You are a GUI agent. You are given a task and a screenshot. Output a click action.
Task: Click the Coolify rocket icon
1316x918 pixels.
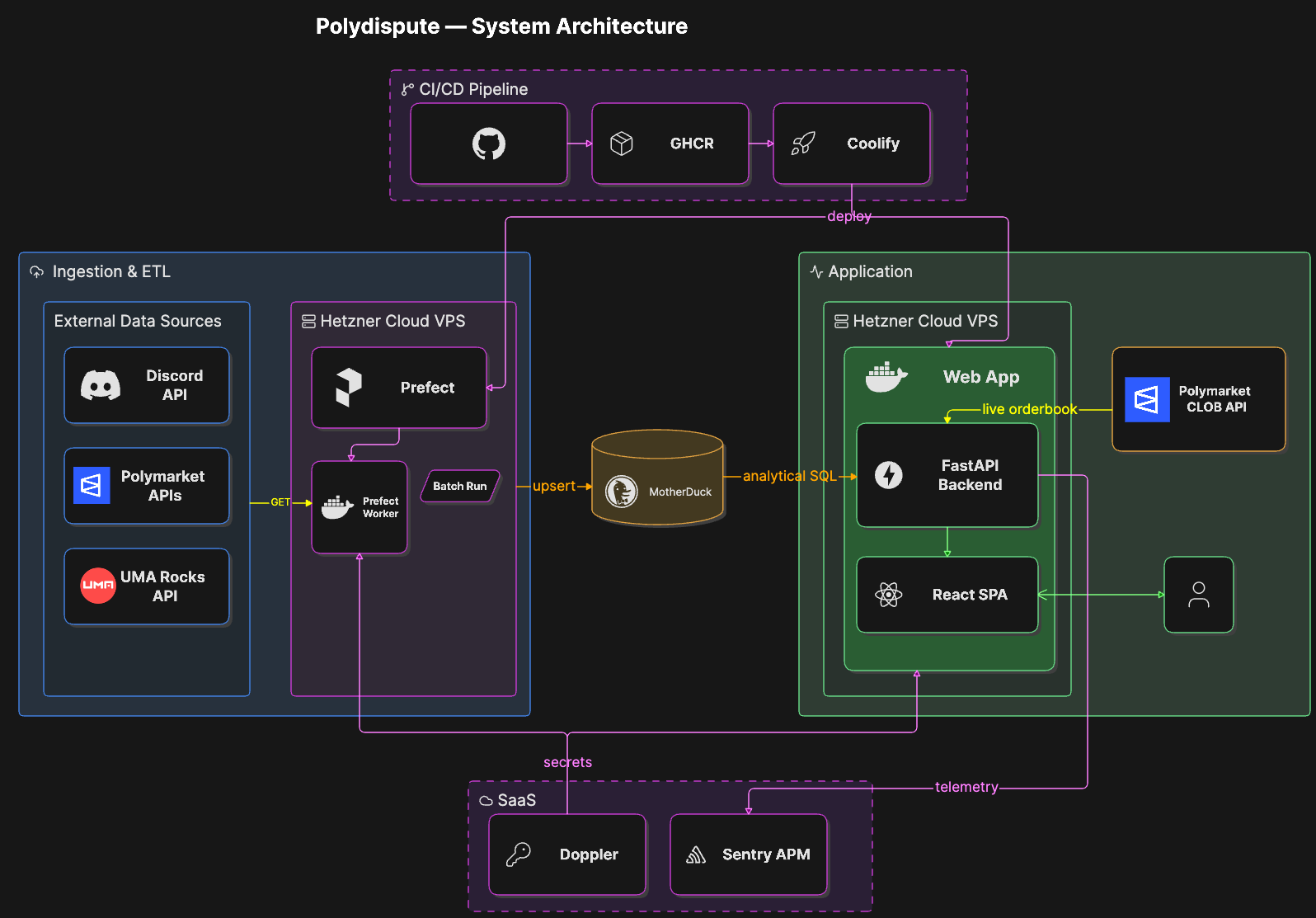[803, 144]
